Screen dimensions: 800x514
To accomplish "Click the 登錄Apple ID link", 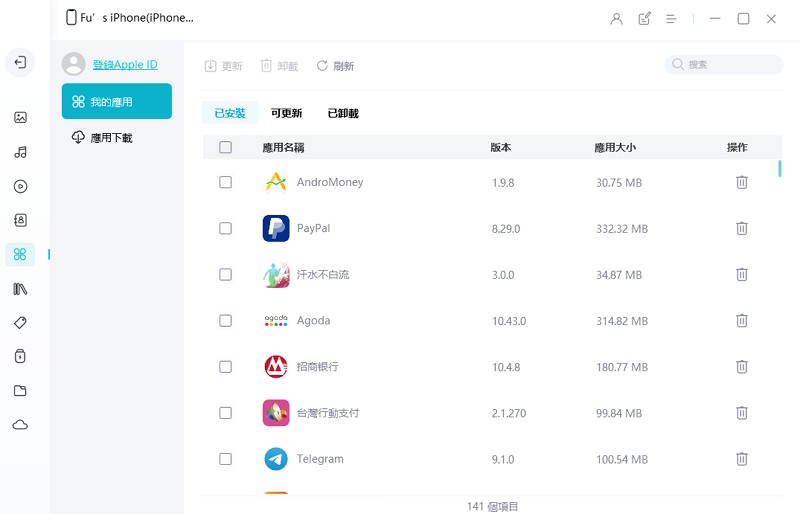I will coord(125,64).
